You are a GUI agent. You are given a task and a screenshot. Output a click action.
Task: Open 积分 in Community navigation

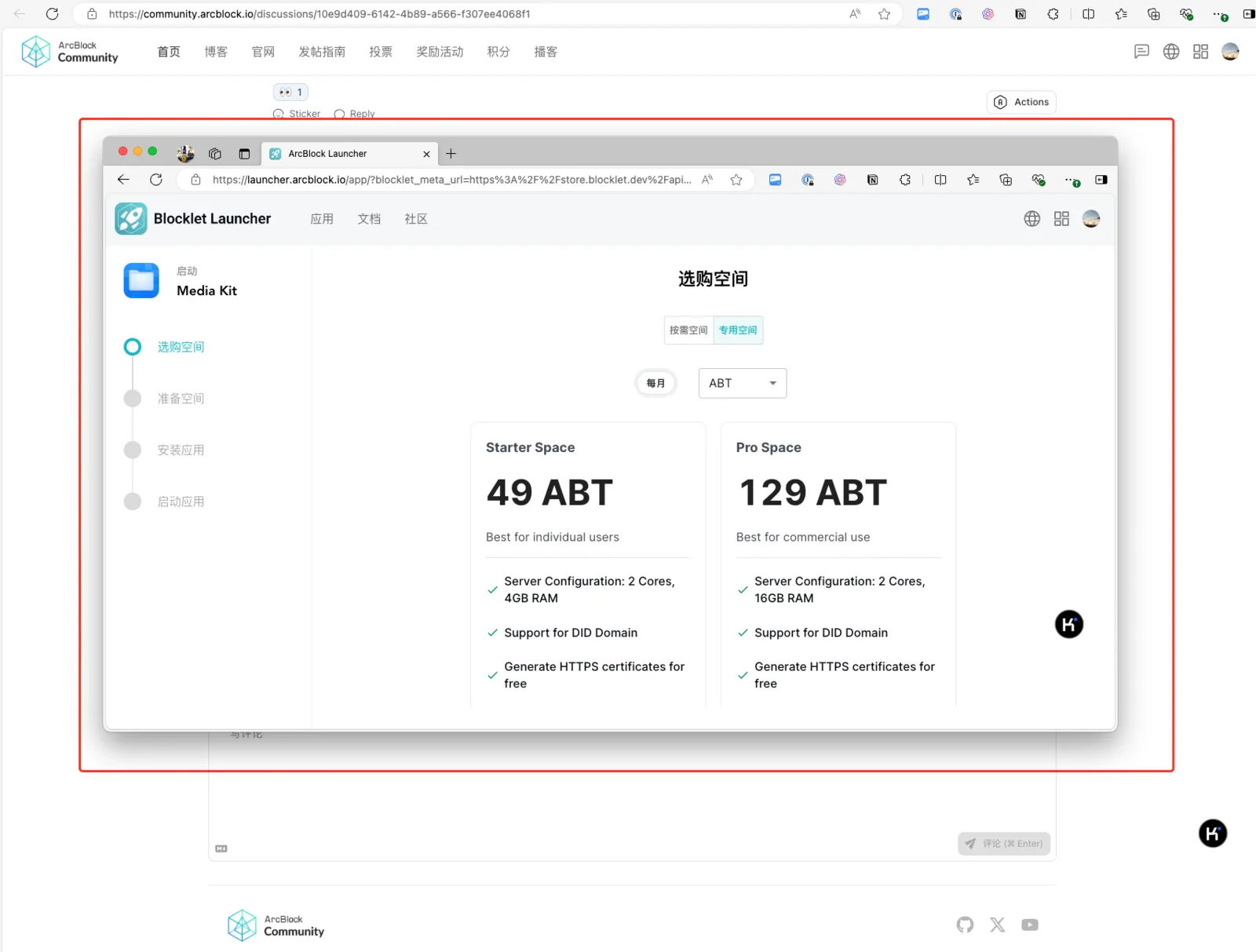click(498, 52)
